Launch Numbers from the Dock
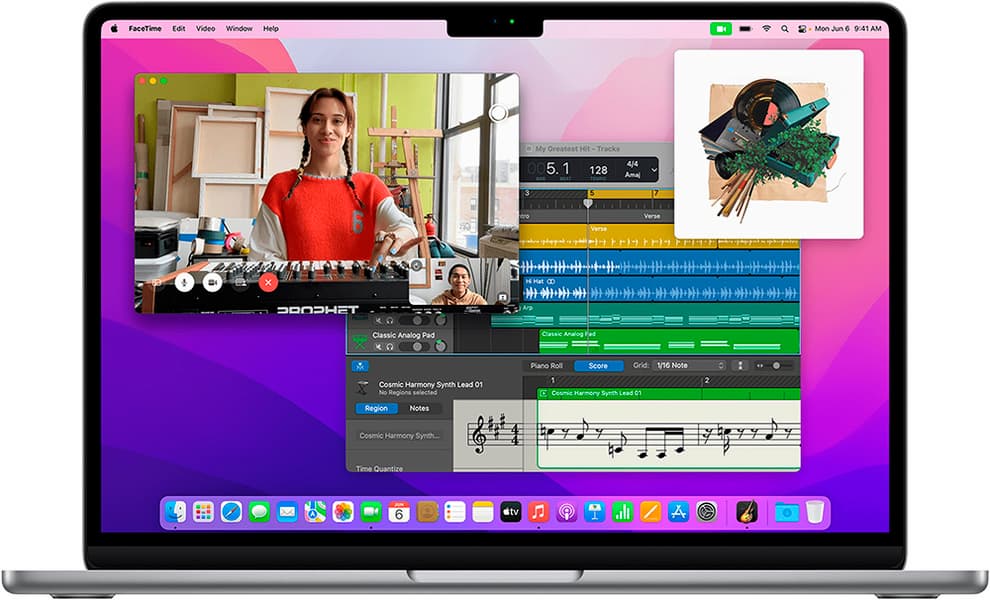Screen dimensions: 990x600 coord(623,512)
